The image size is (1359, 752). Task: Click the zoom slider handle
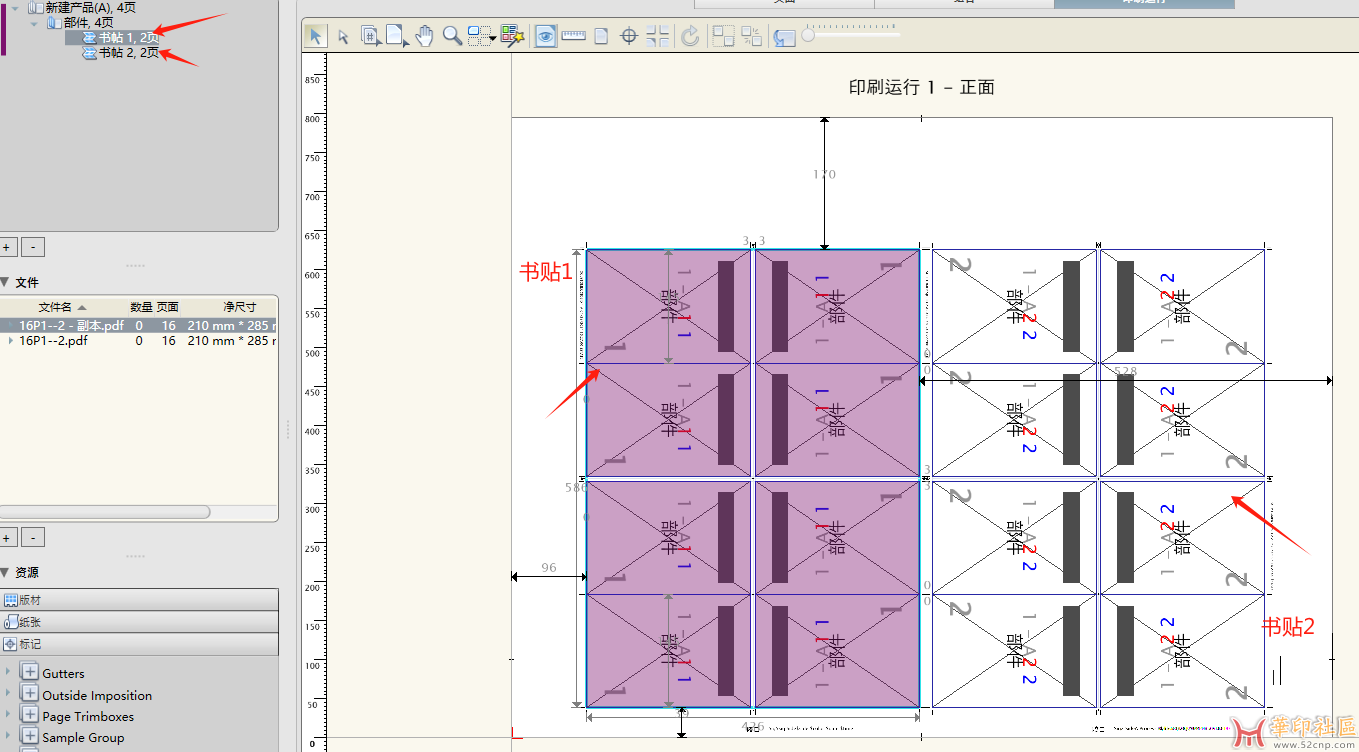(808, 35)
